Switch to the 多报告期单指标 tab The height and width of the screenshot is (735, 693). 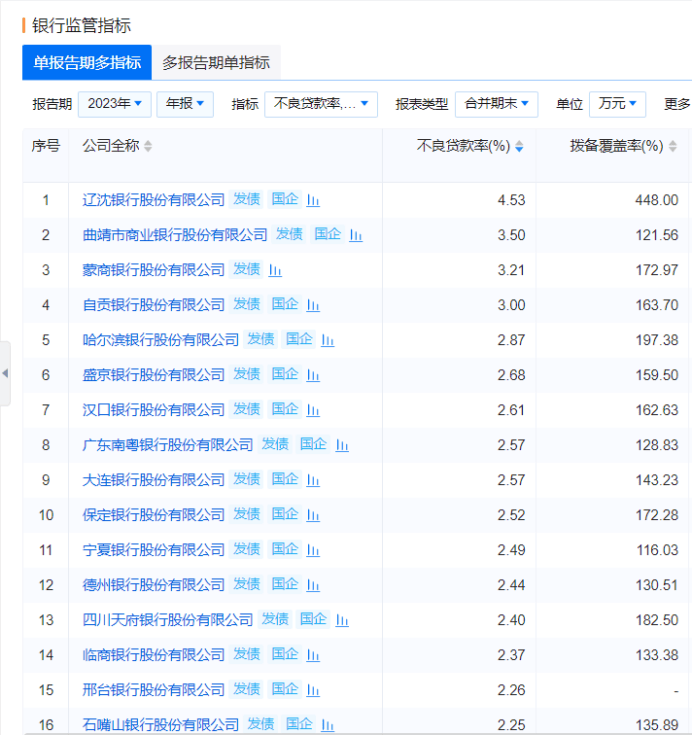pyautogui.click(x=216, y=63)
